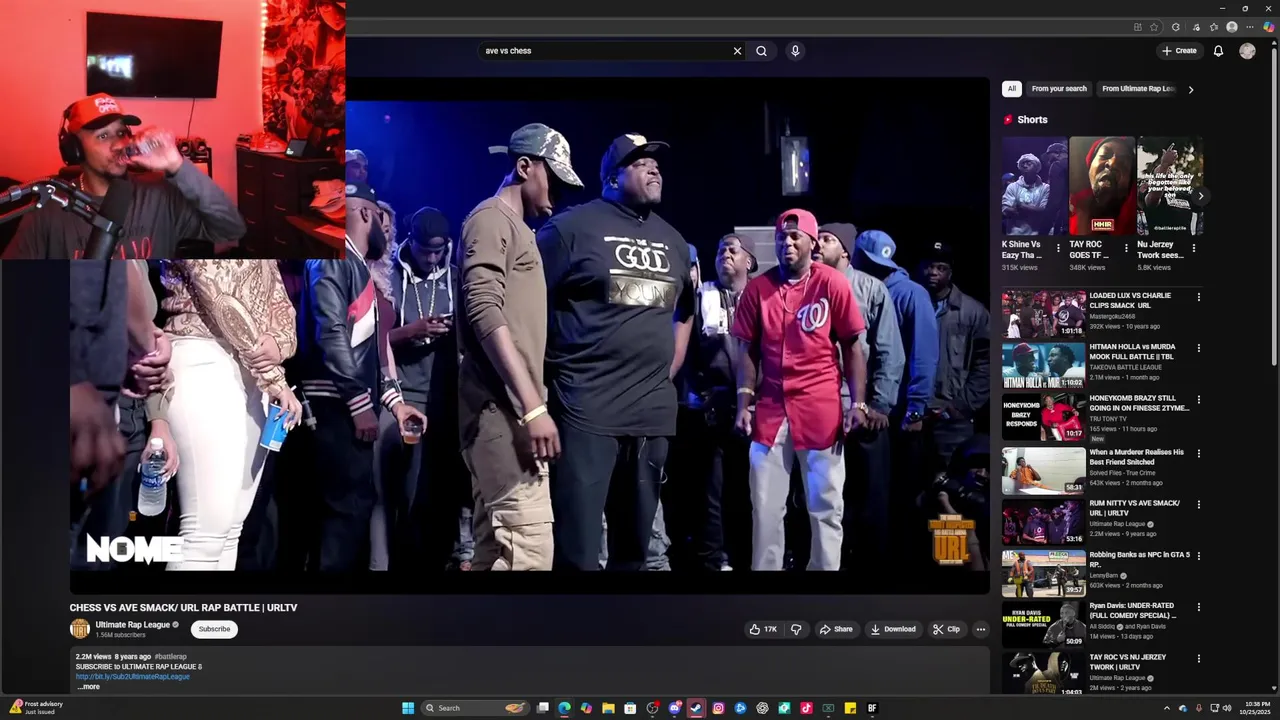Open more actions ellipsis under video
1280x720 pixels.
(x=981, y=629)
